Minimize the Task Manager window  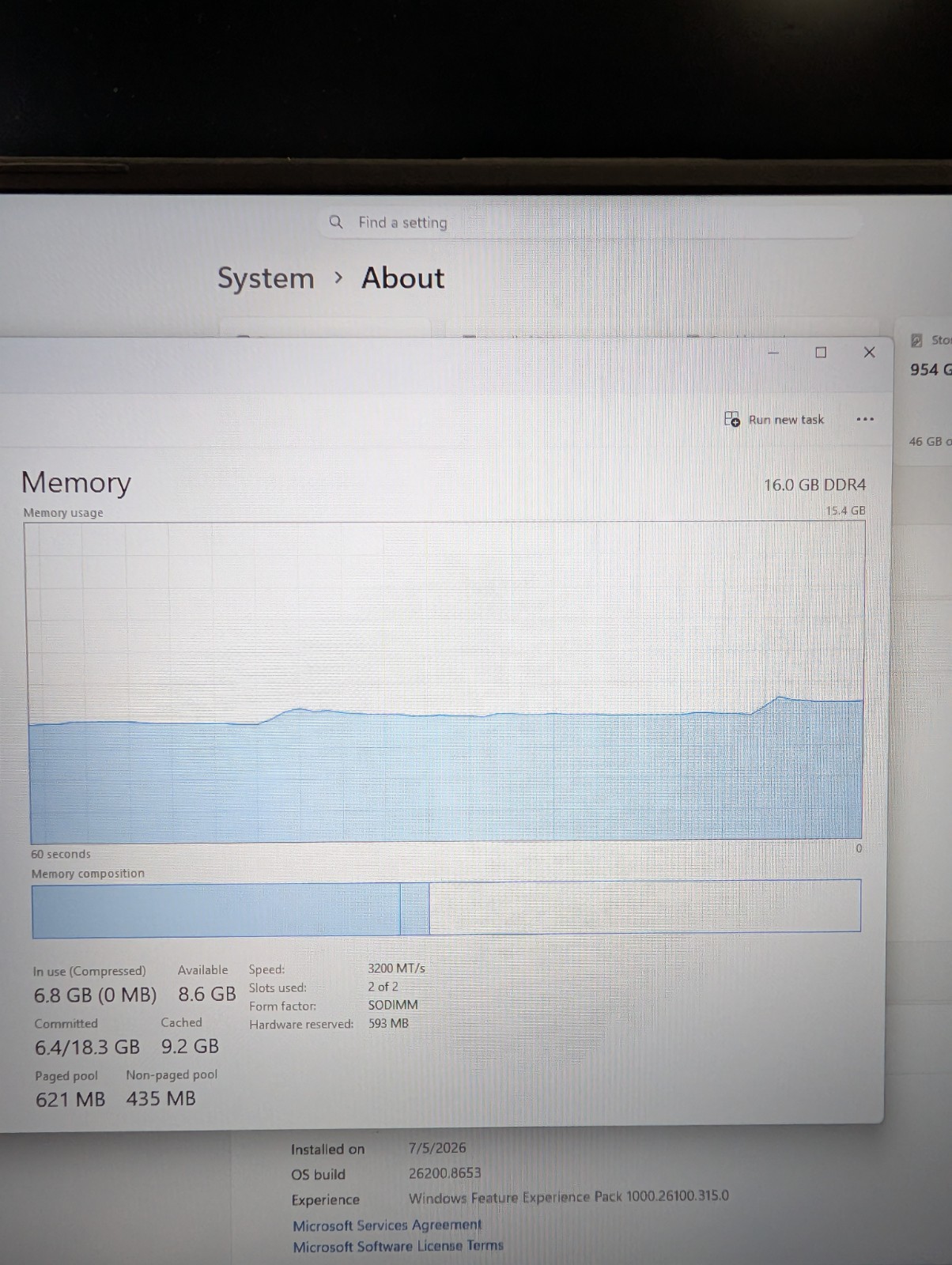(x=773, y=353)
